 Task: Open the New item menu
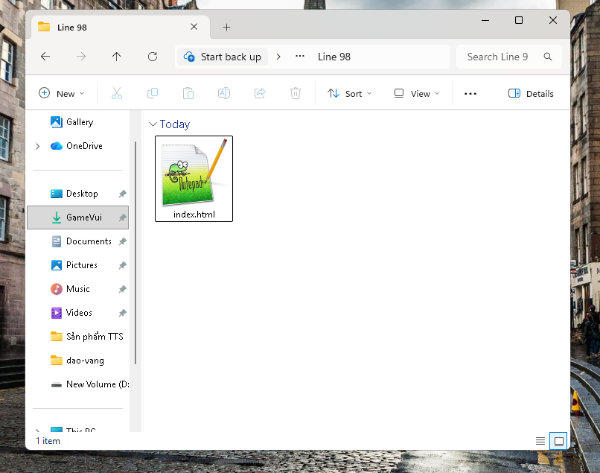point(61,93)
